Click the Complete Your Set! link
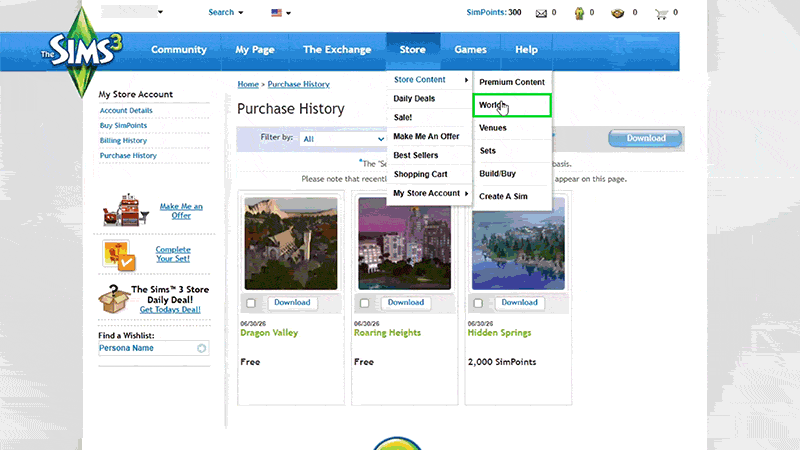The width and height of the screenshot is (800, 450). [x=173, y=254]
